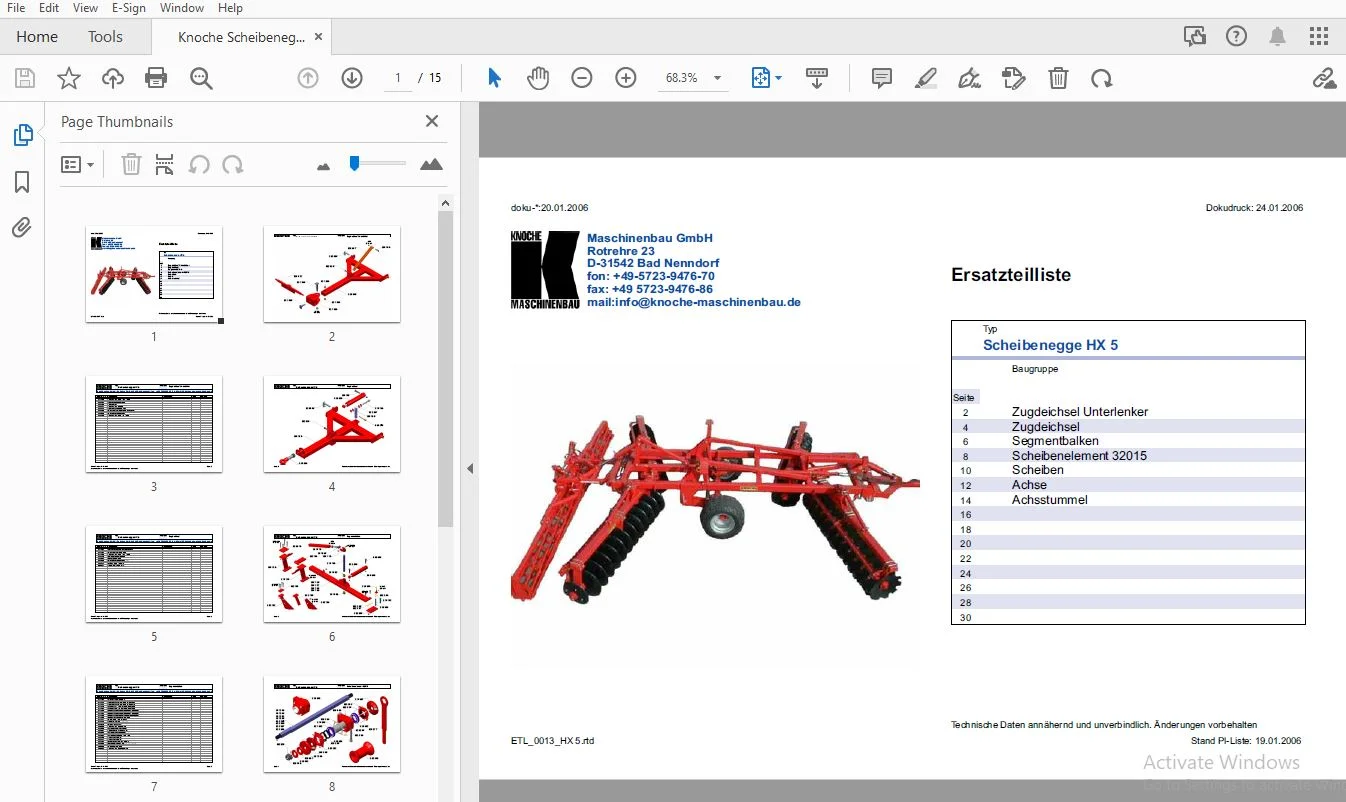
Task: Print the document using printer icon
Action: click(x=156, y=78)
